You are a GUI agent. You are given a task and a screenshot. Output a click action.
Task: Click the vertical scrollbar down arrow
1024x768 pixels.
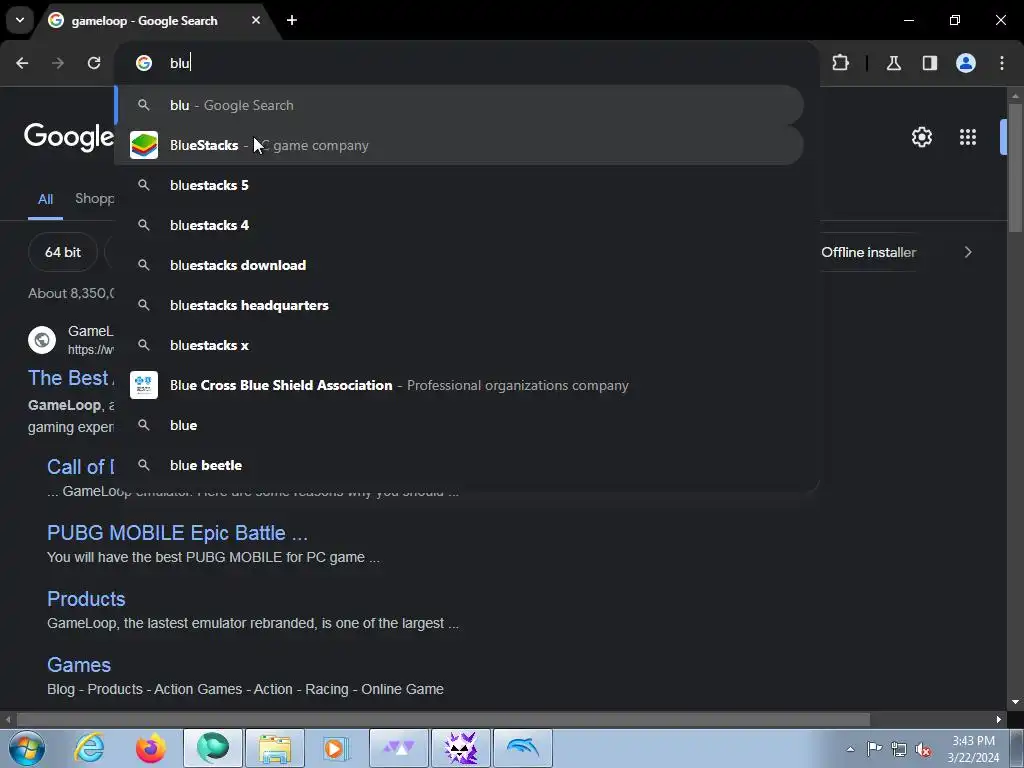(1015, 702)
